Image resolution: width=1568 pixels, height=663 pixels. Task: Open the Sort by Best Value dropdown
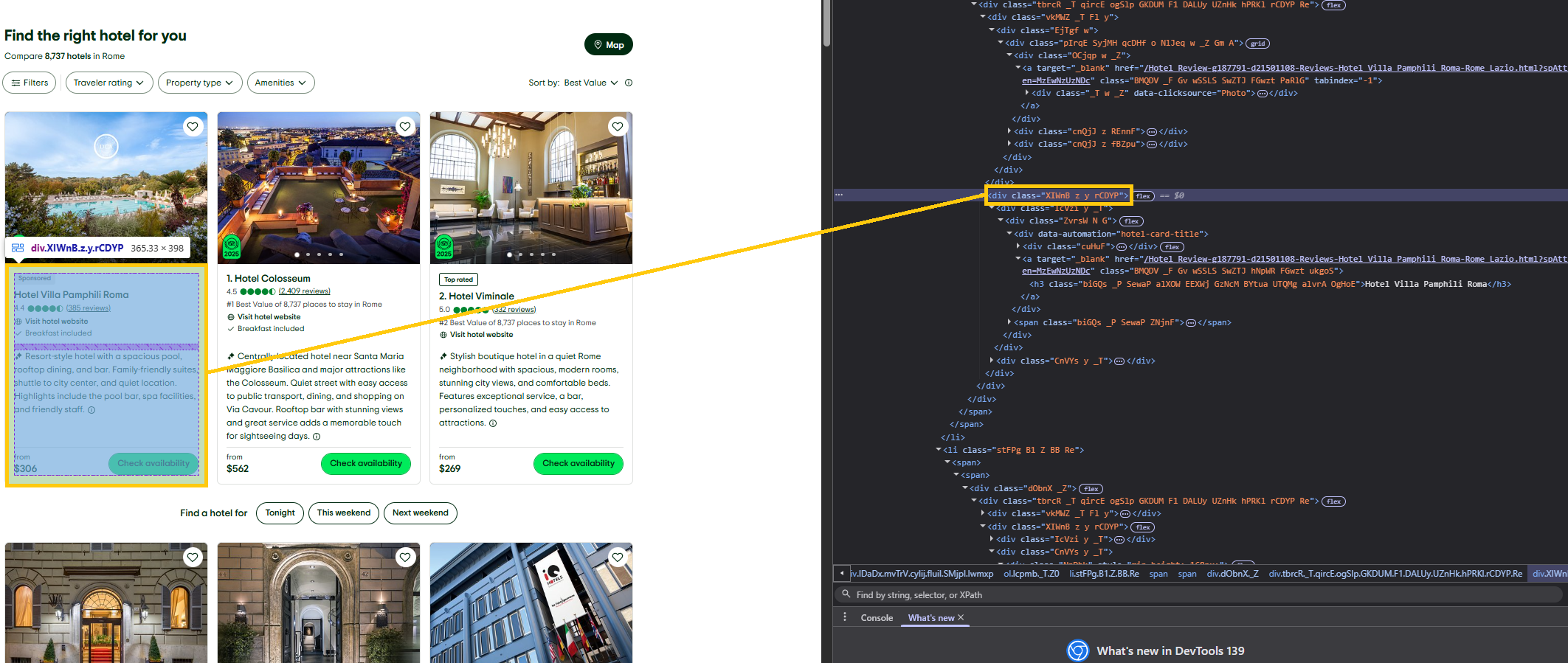tap(590, 83)
